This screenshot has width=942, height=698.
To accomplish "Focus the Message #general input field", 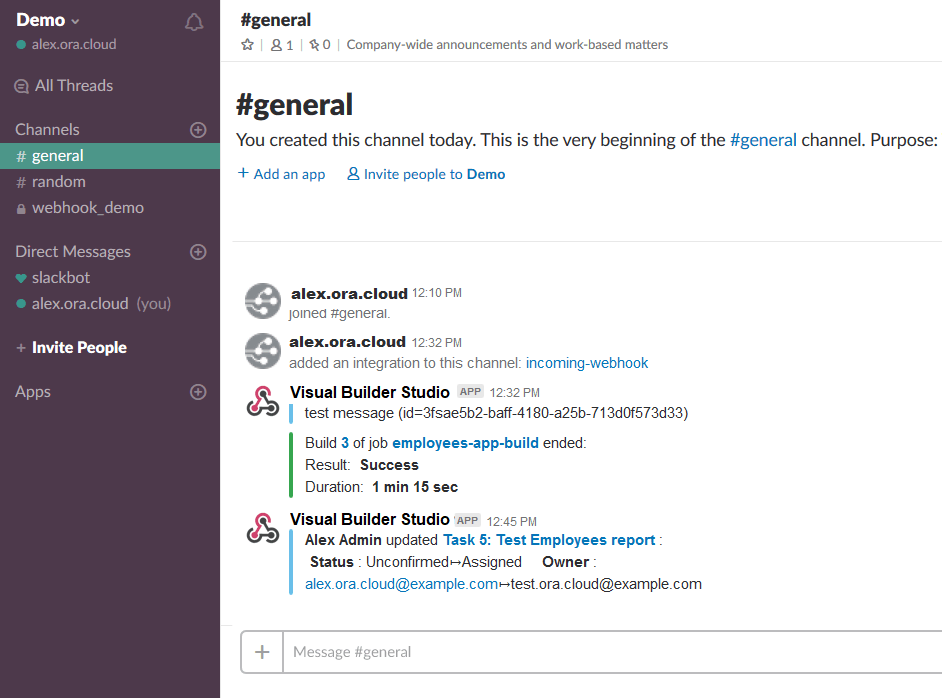I will [613, 652].
